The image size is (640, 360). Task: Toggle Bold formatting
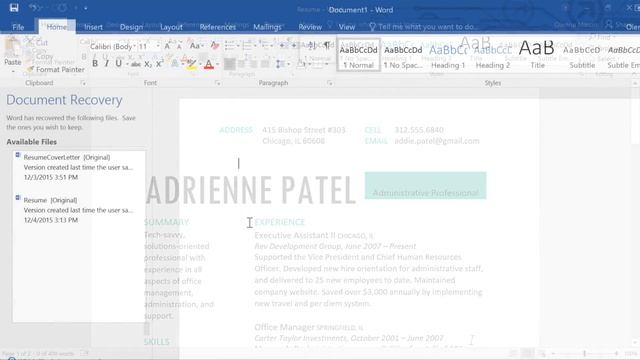[95, 64]
